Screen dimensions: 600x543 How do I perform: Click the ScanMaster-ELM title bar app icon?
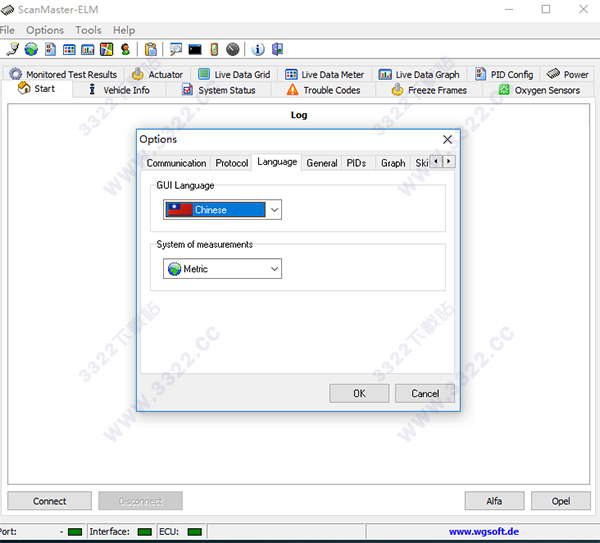point(7,10)
